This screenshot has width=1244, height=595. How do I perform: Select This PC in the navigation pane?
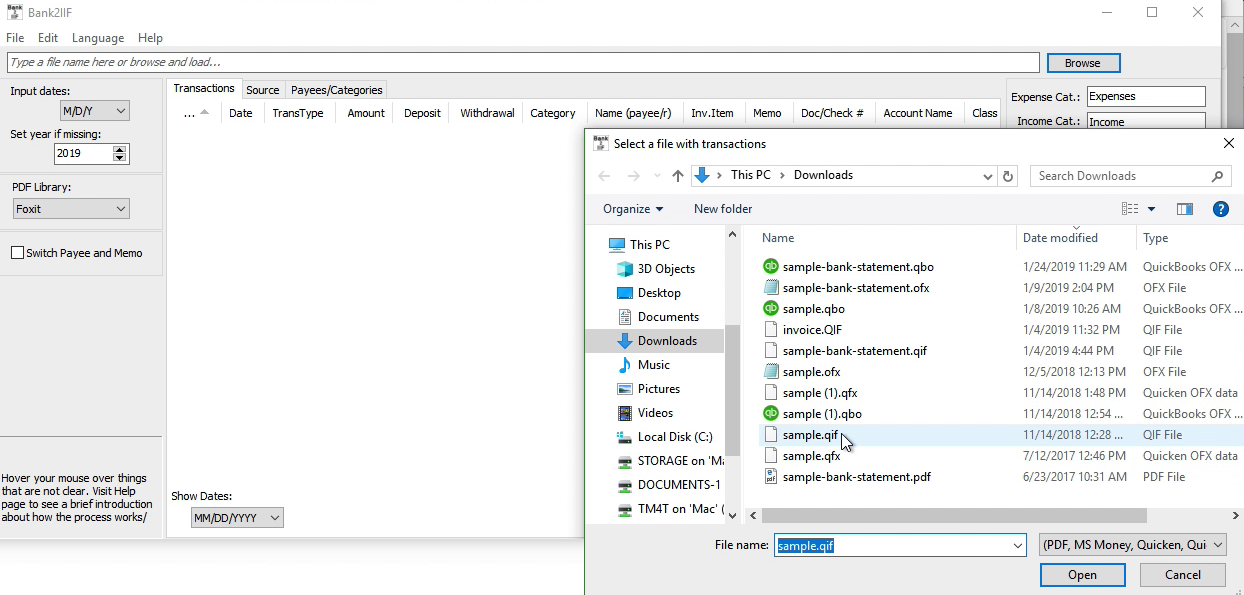(x=640, y=245)
